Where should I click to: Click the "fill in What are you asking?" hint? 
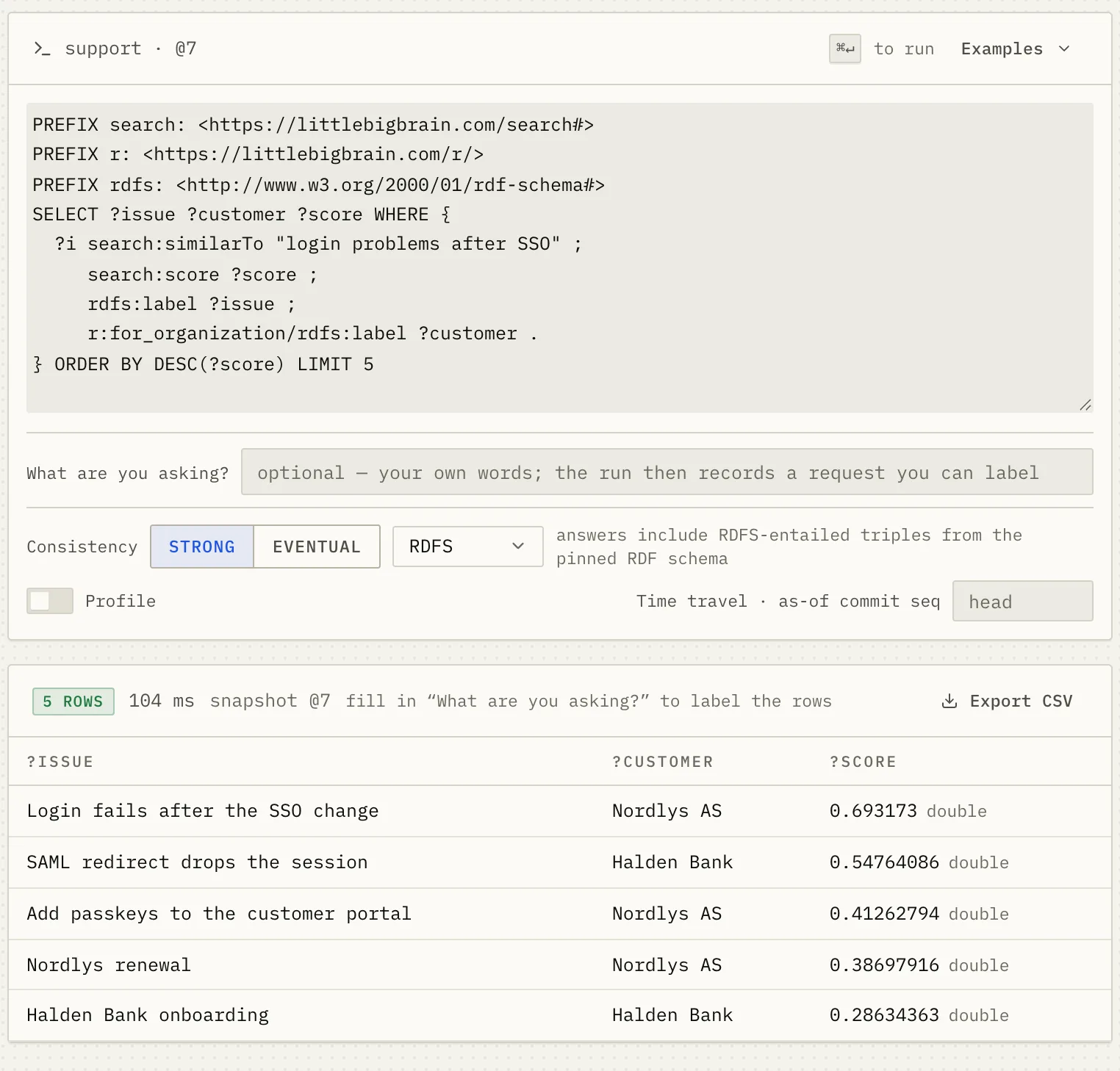click(589, 701)
